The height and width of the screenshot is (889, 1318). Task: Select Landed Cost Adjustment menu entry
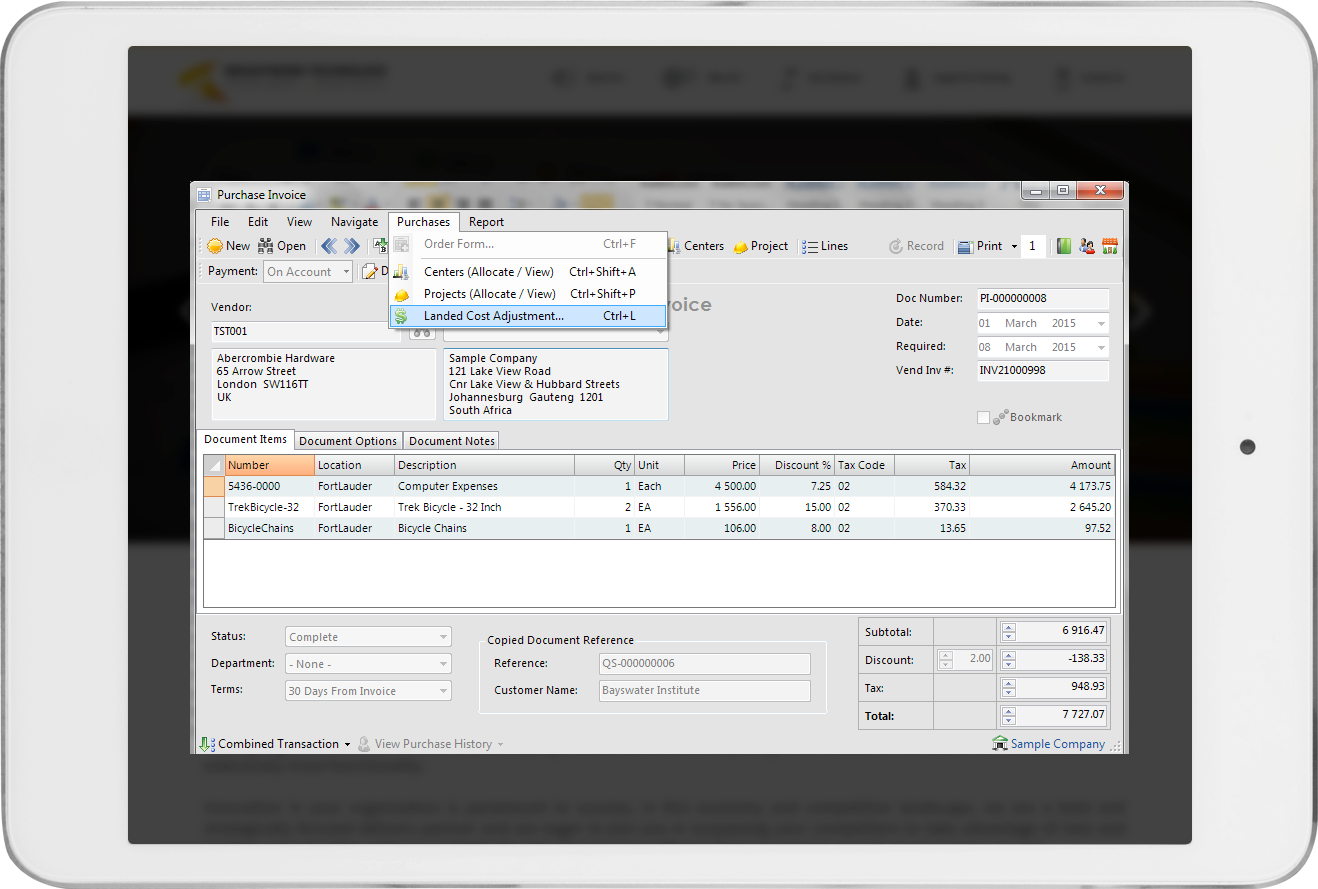pos(493,316)
